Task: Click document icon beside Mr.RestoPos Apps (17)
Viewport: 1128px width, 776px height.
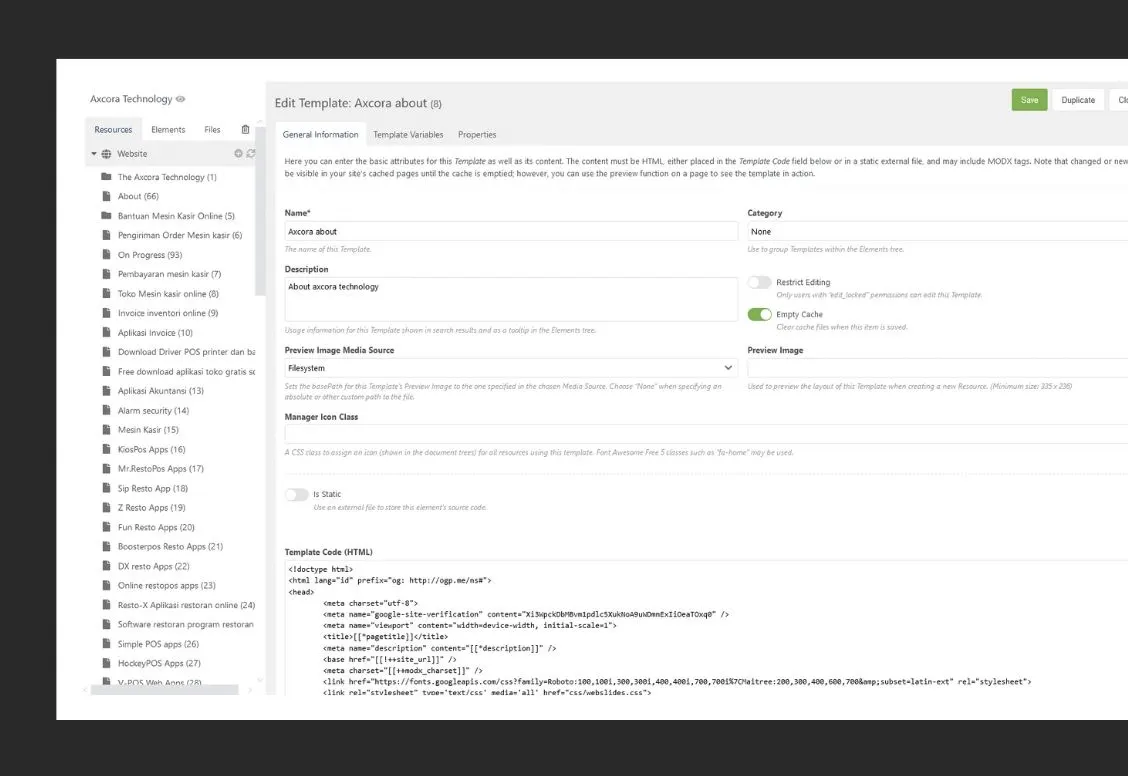Action: tap(106, 468)
